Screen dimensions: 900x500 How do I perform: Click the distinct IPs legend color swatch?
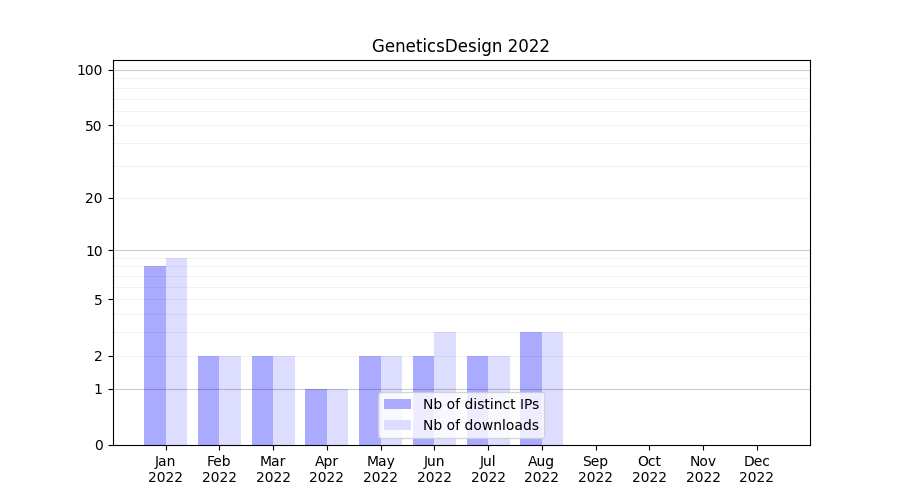pyautogui.click(x=397, y=404)
